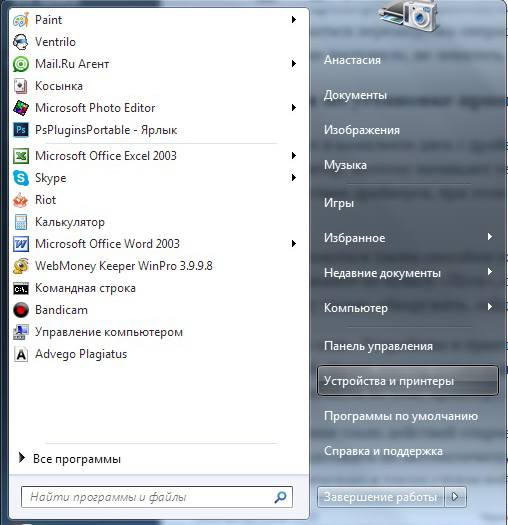This screenshot has width=508, height=525.
Task: Click the Photoshop Ps icon for PsPluginsPortable
Action: (x=21, y=130)
